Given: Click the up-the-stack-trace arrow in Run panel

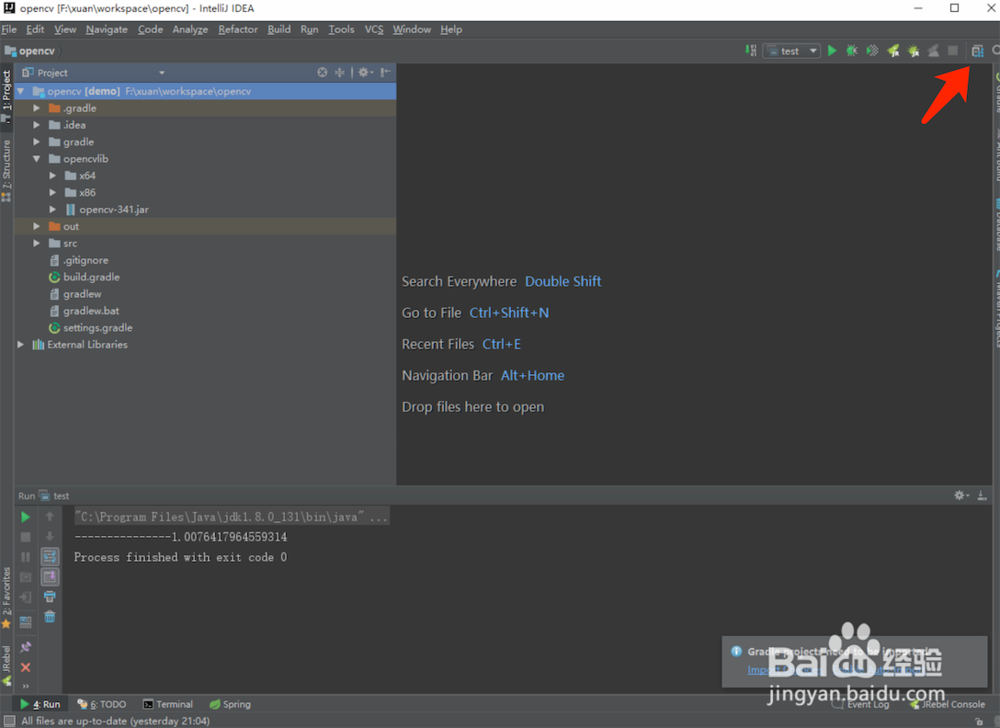Looking at the screenshot, I should [50, 516].
